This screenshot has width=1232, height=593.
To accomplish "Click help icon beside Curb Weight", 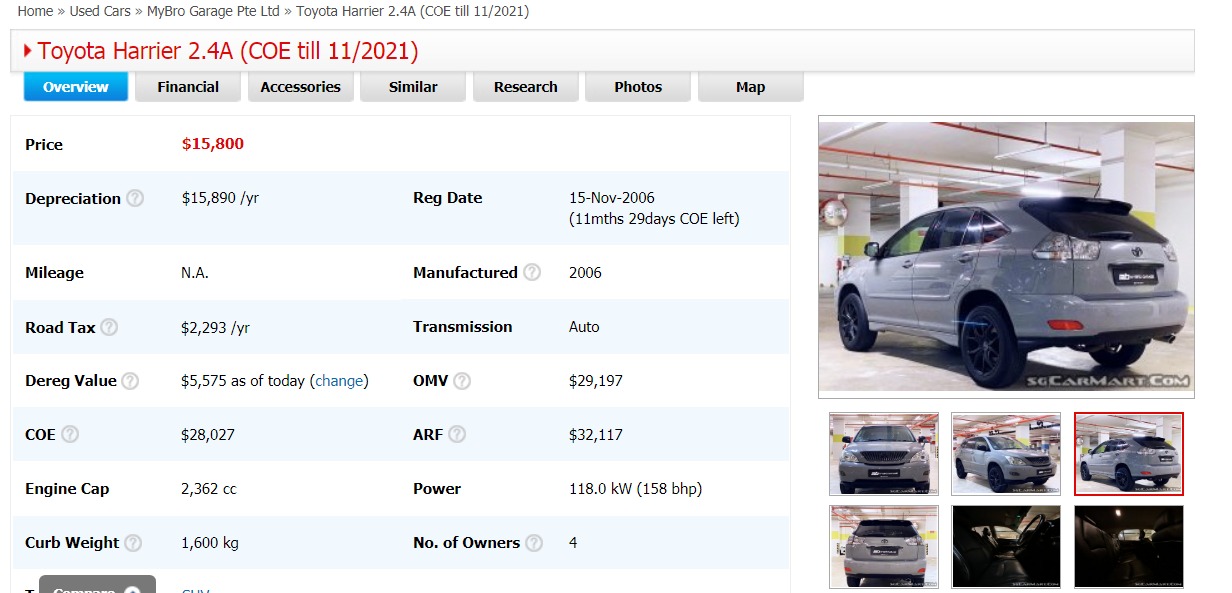I will pos(133,543).
